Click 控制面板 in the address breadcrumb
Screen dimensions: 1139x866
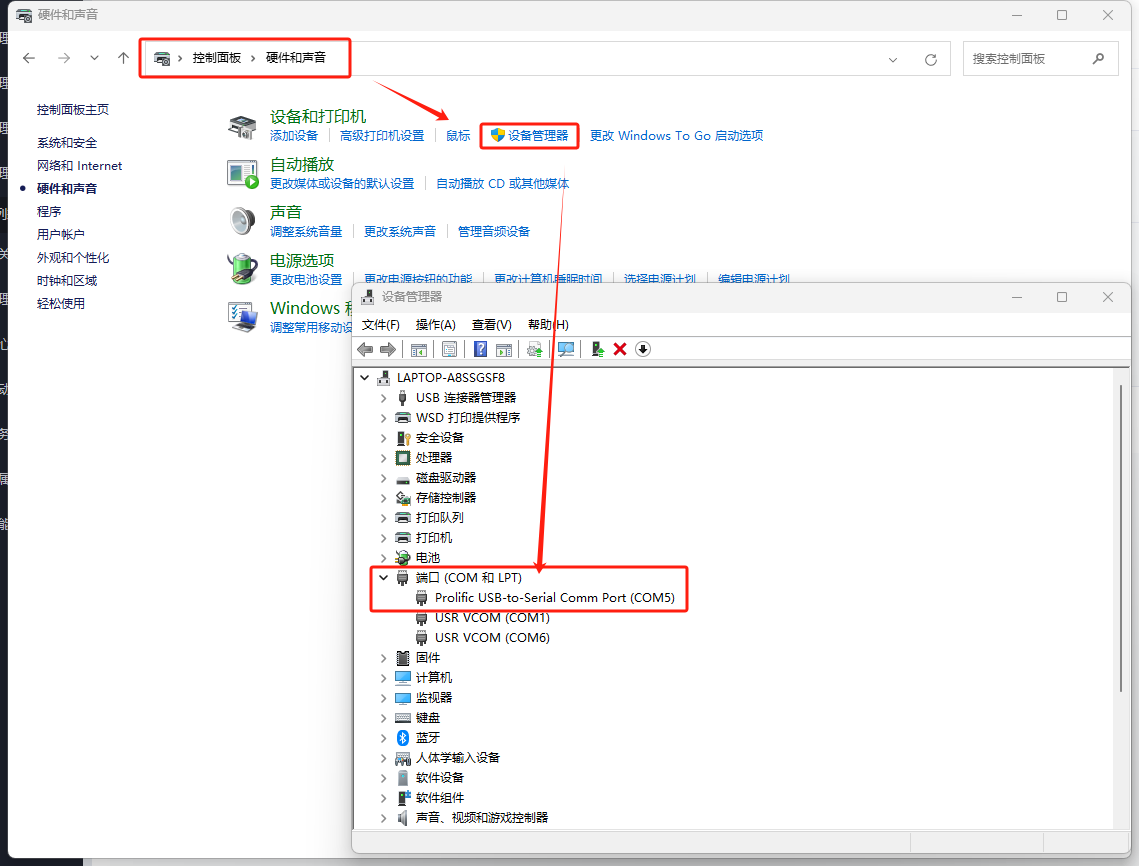[216, 58]
